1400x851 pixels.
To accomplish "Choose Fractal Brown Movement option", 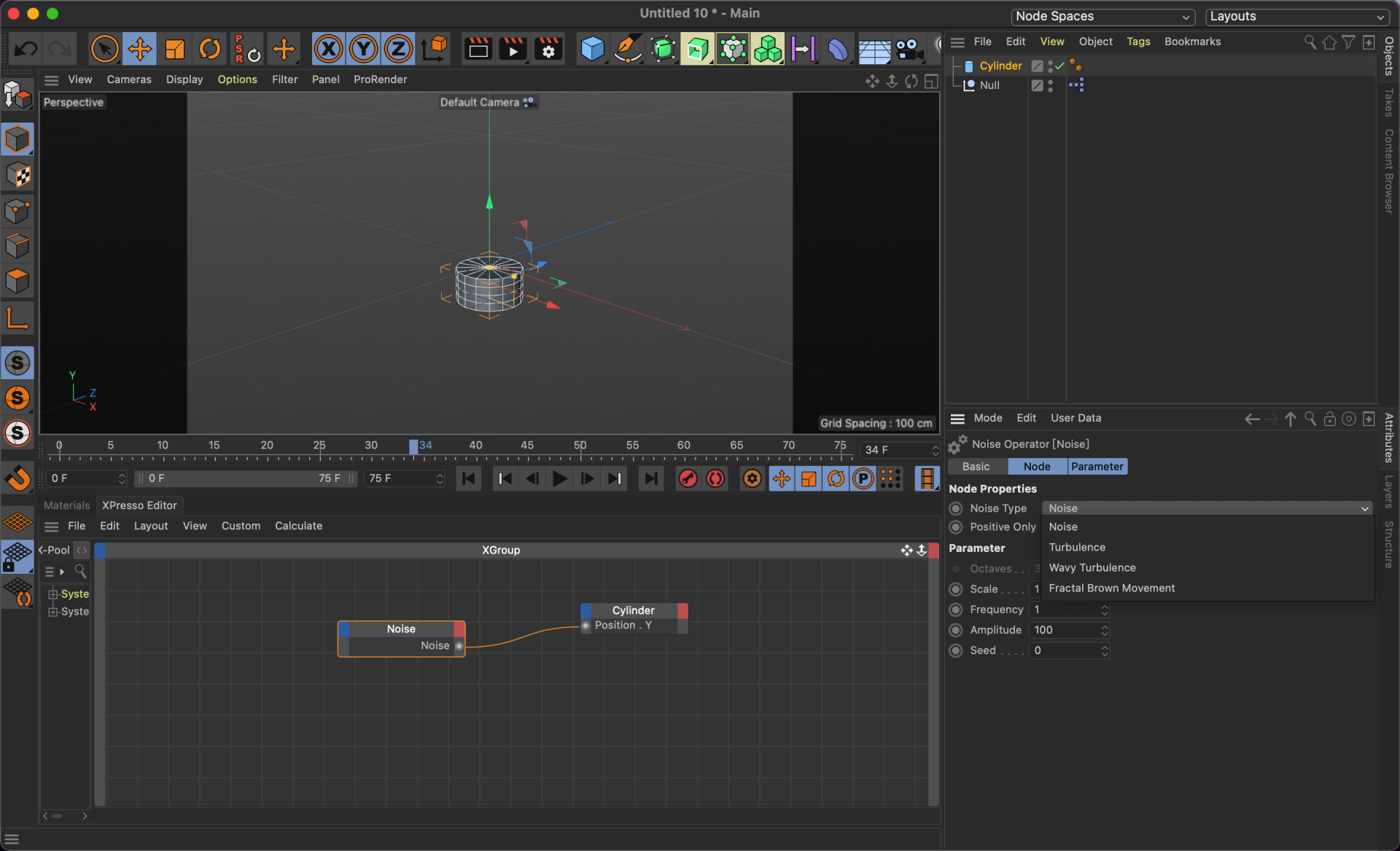I will tap(1111, 588).
